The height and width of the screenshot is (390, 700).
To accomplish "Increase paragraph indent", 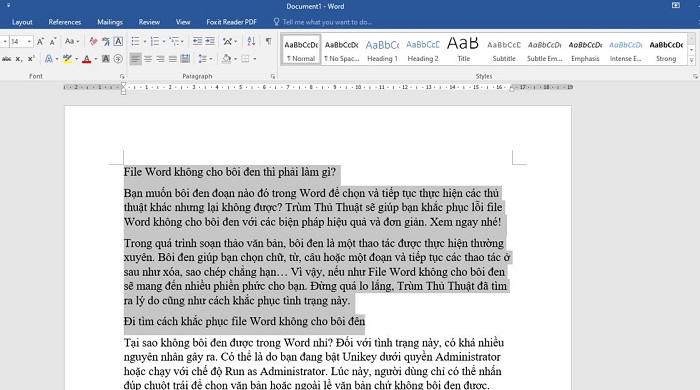I will [x=210, y=41].
